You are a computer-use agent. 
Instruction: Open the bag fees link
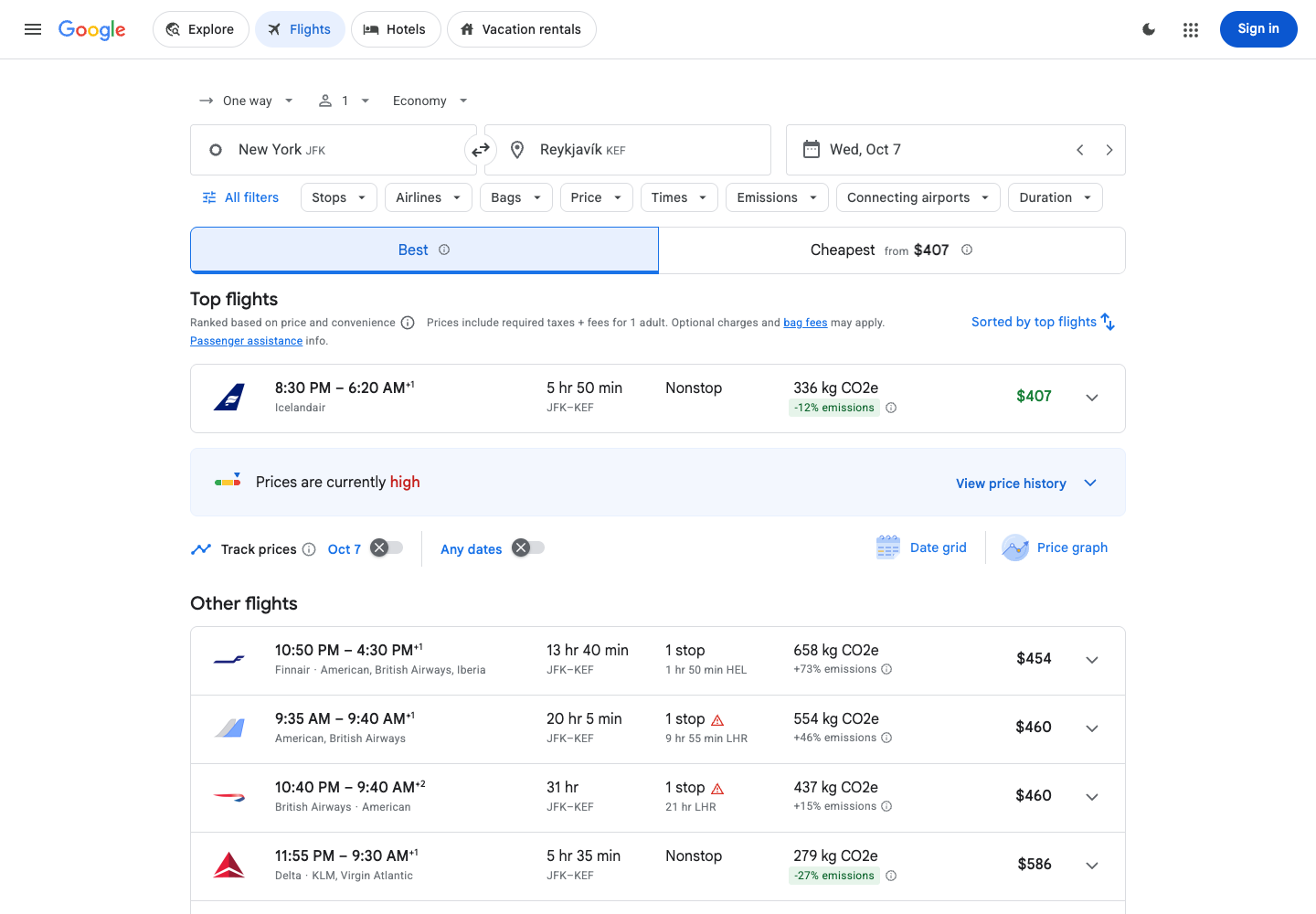click(805, 323)
